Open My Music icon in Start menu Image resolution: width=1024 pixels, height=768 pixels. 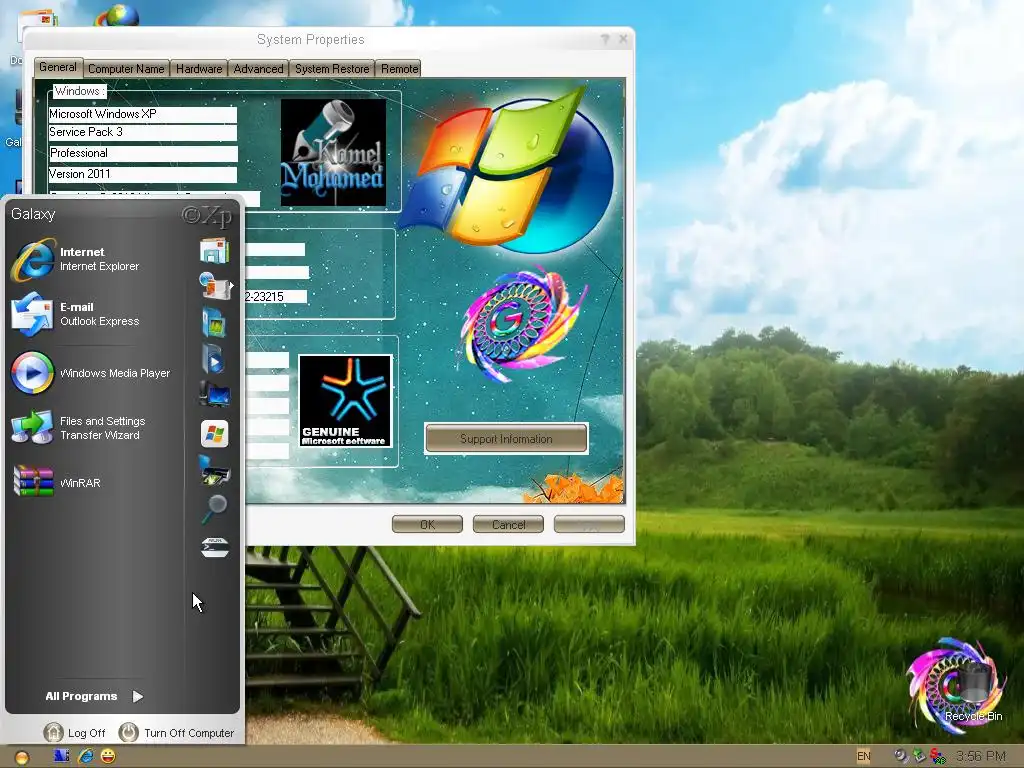[213, 359]
